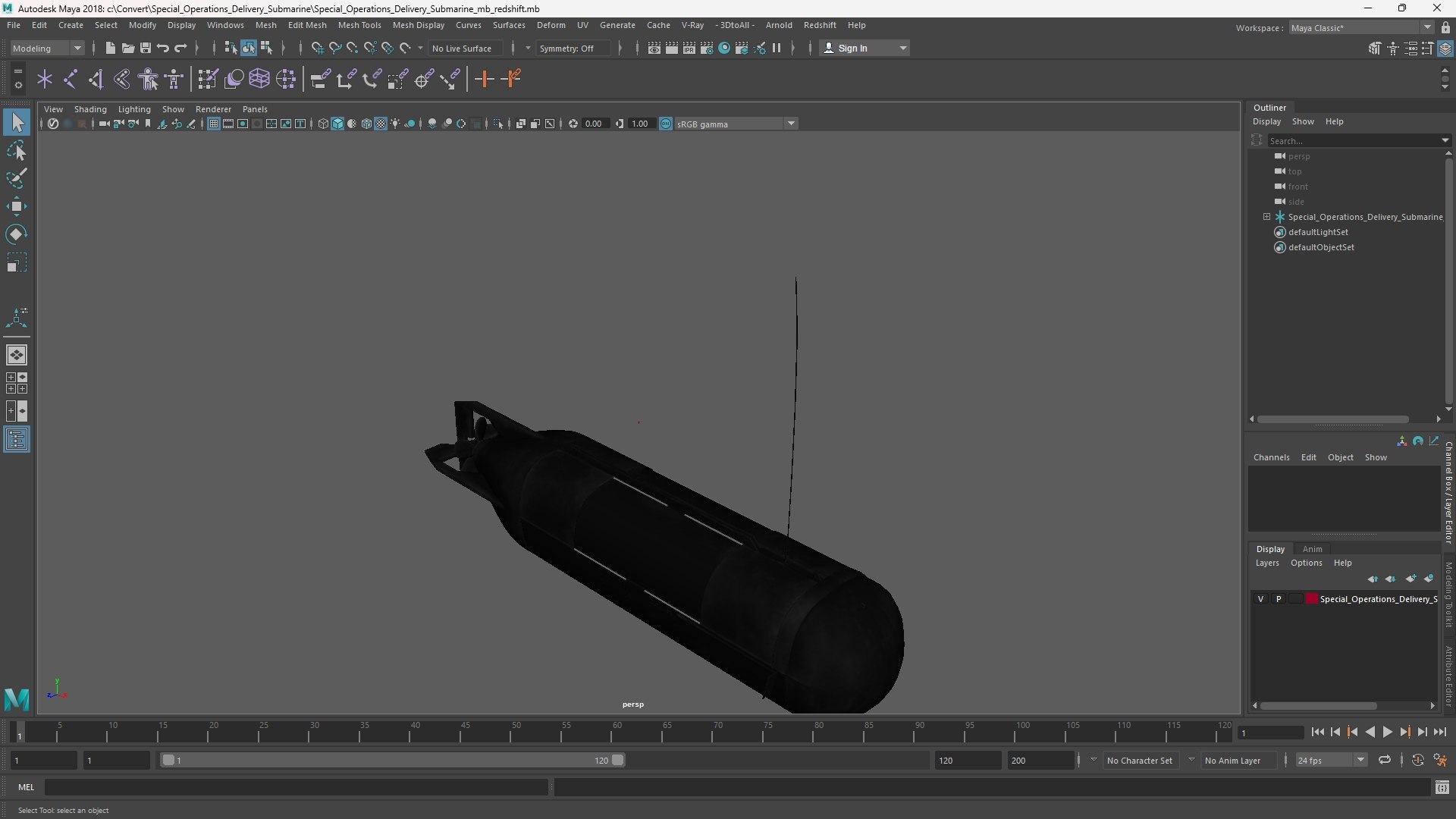Activate the Paint Selection tool

click(x=17, y=179)
